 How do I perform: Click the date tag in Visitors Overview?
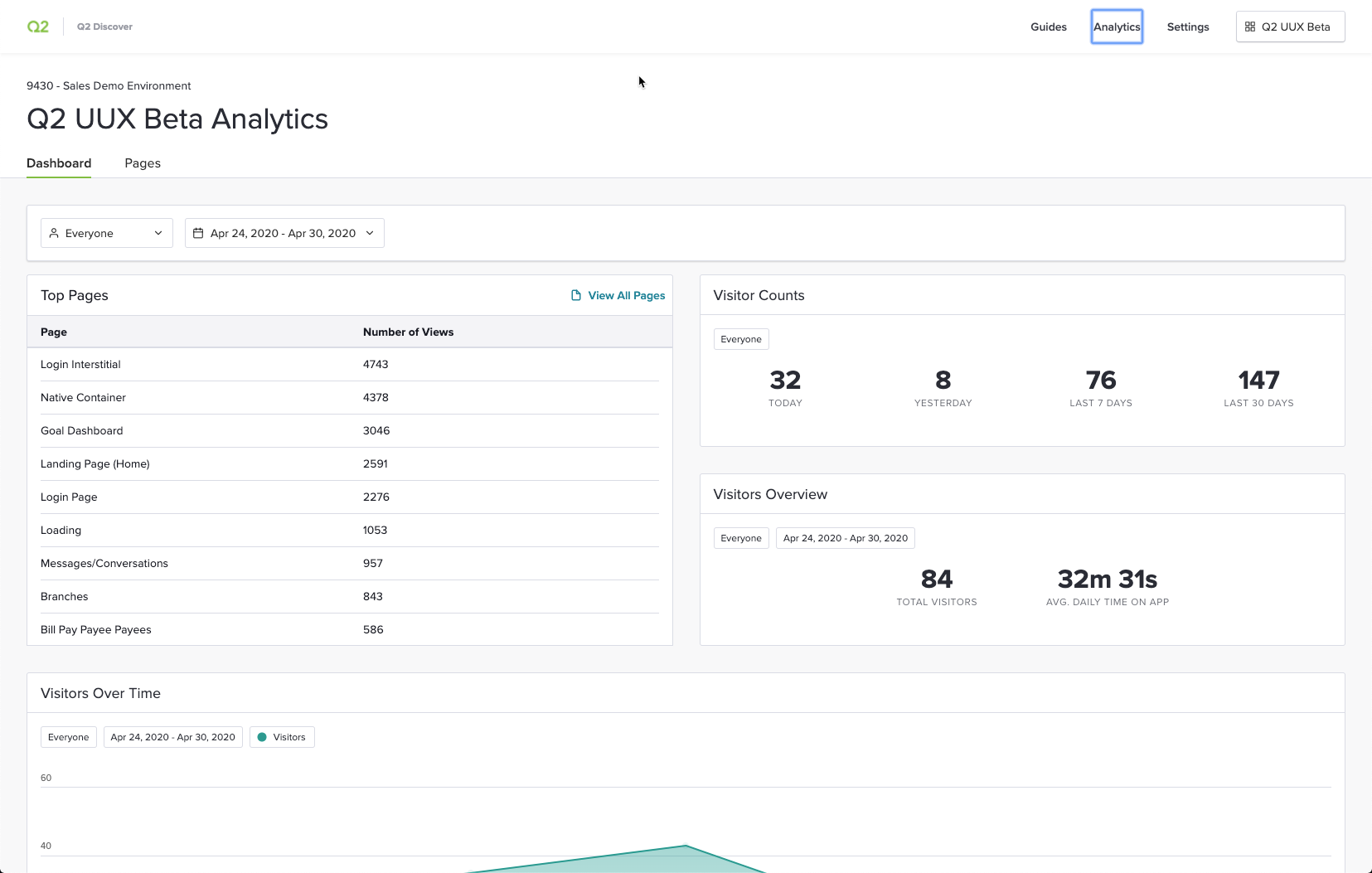[x=846, y=538]
